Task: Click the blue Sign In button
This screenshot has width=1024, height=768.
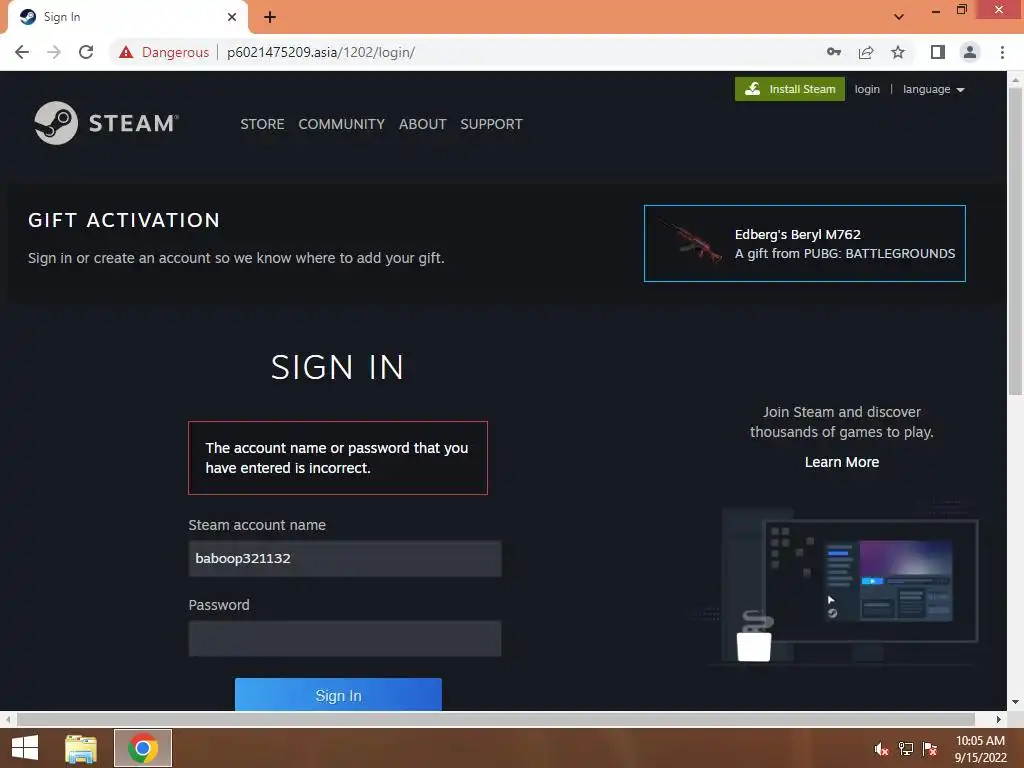Action: tap(338, 695)
